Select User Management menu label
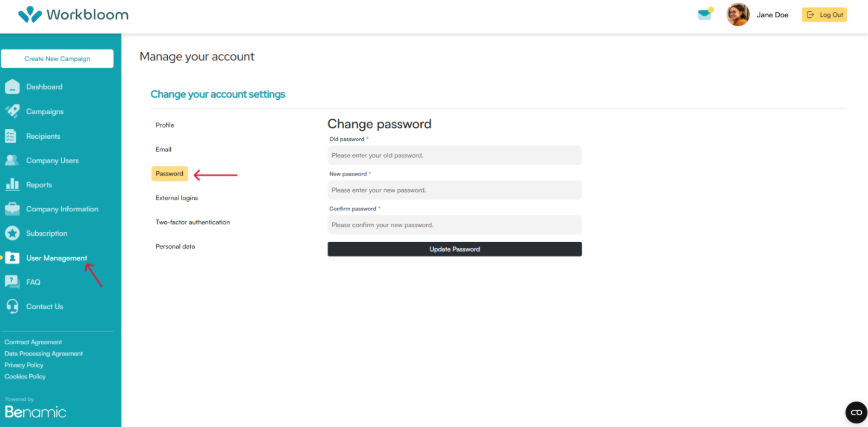The image size is (868, 427). click(x=56, y=258)
